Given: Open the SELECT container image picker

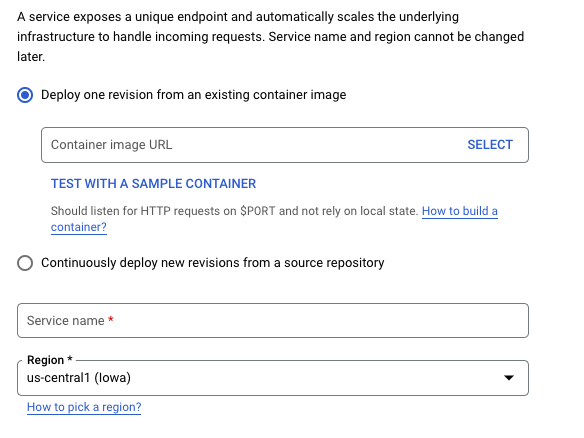Looking at the screenshot, I should [x=490, y=145].
